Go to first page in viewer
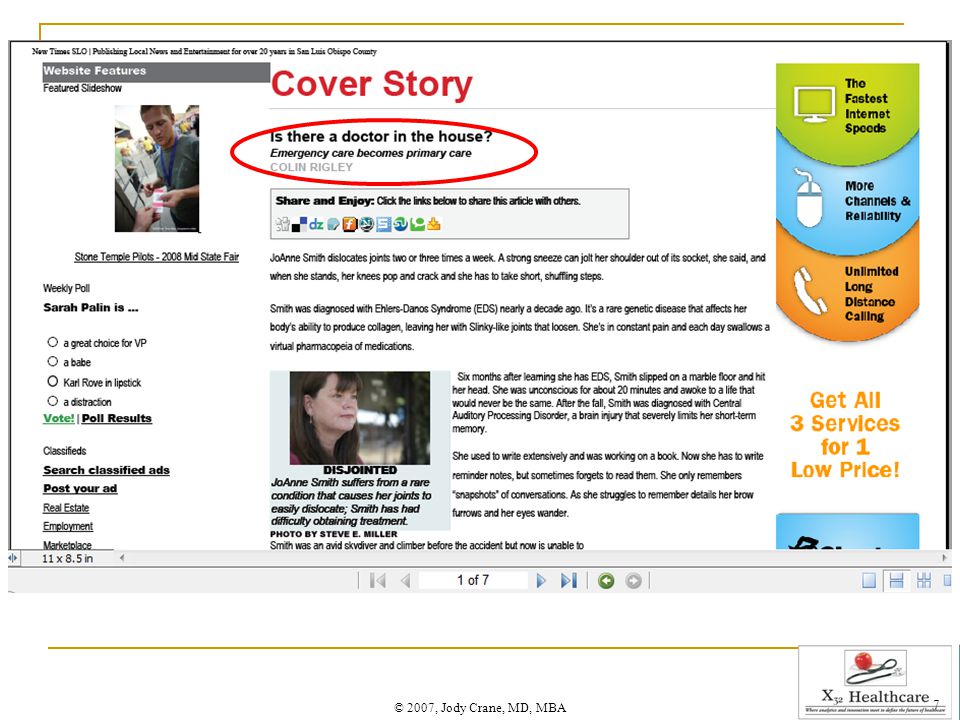 (x=378, y=580)
